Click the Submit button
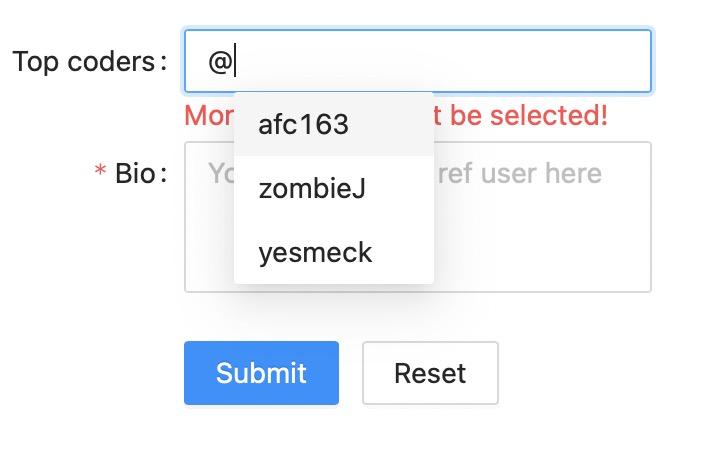 261,373
